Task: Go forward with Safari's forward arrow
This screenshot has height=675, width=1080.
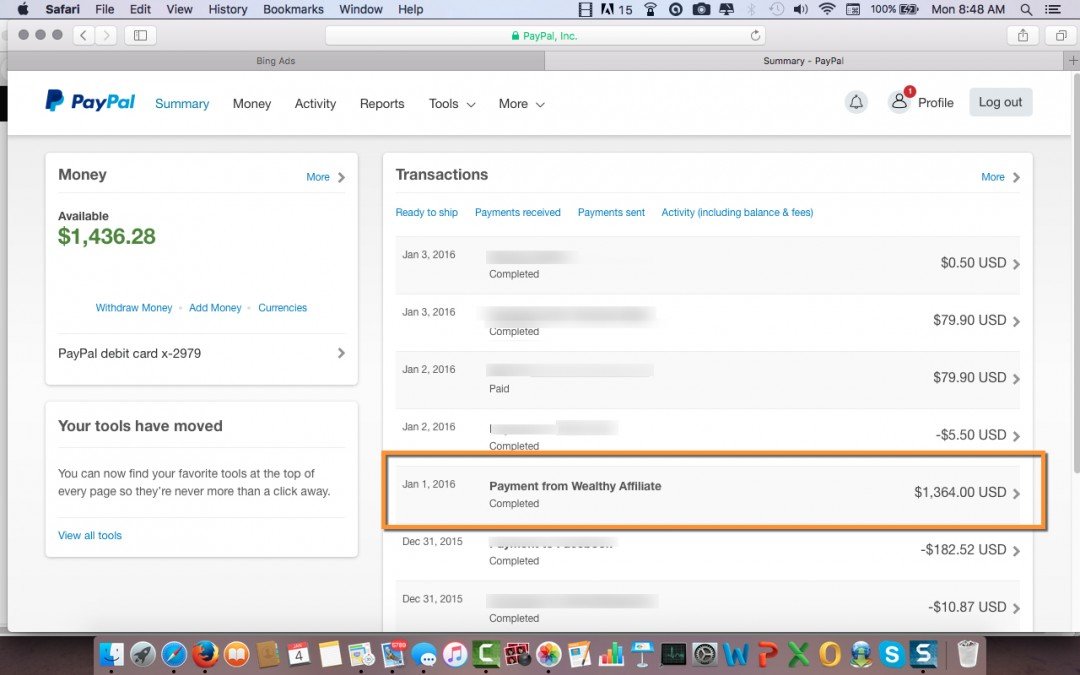Action: point(105,35)
